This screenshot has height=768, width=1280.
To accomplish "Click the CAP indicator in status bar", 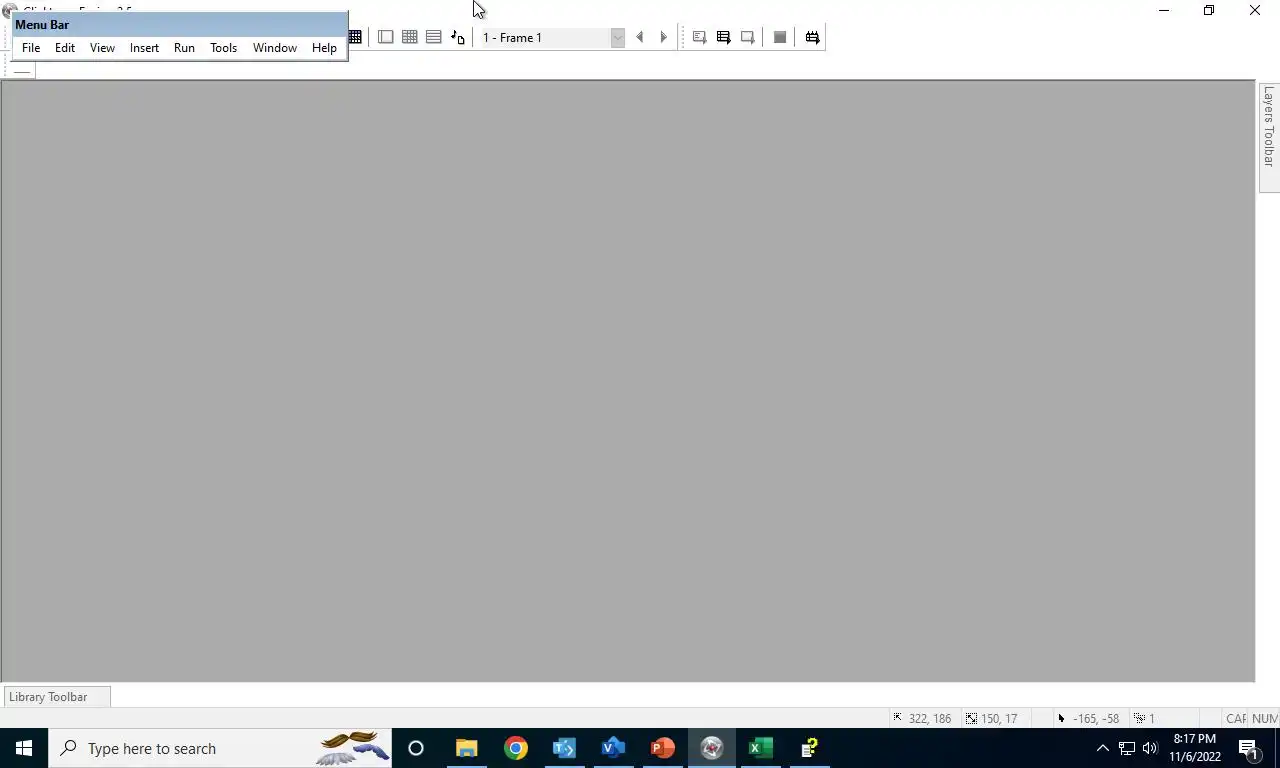I will point(1236,718).
